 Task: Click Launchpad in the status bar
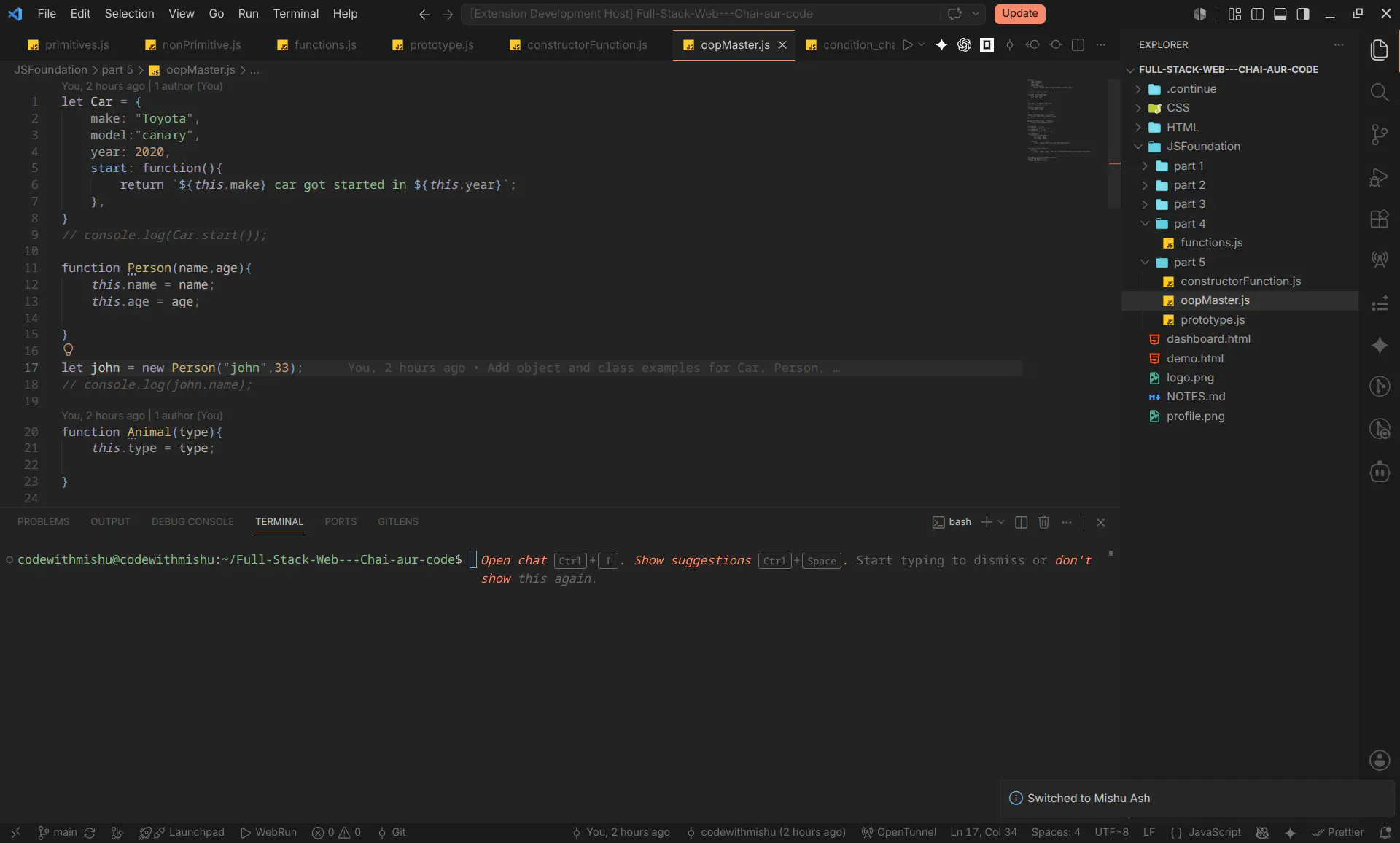tap(182, 832)
